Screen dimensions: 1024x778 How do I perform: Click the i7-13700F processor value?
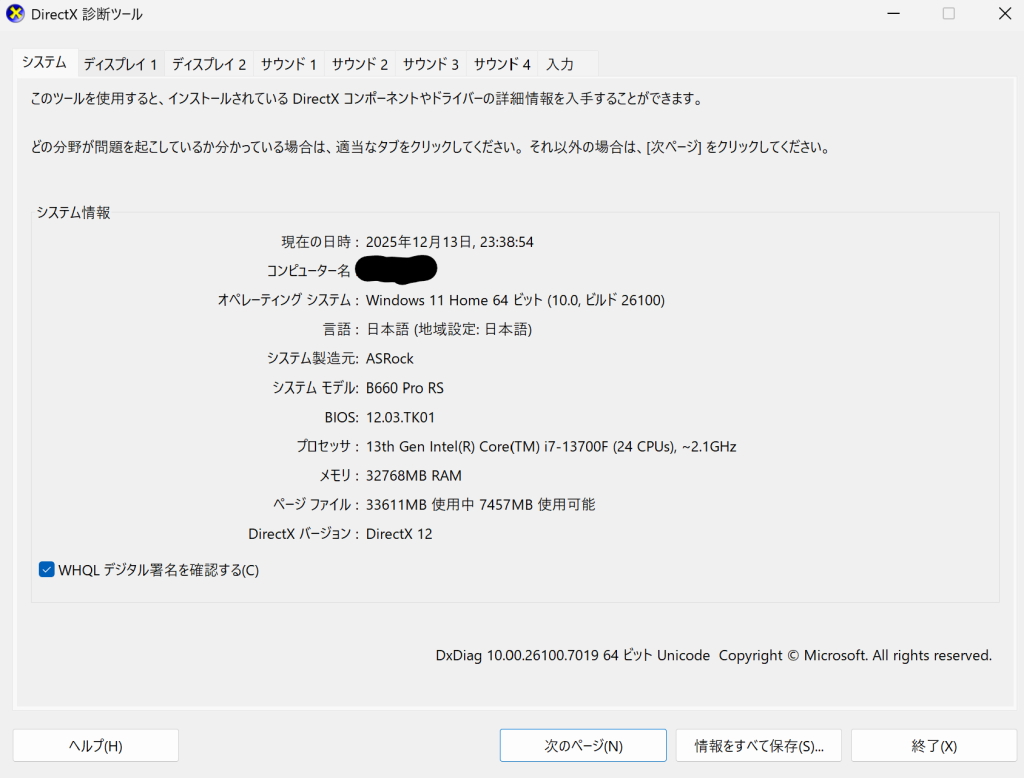[551, 446]
